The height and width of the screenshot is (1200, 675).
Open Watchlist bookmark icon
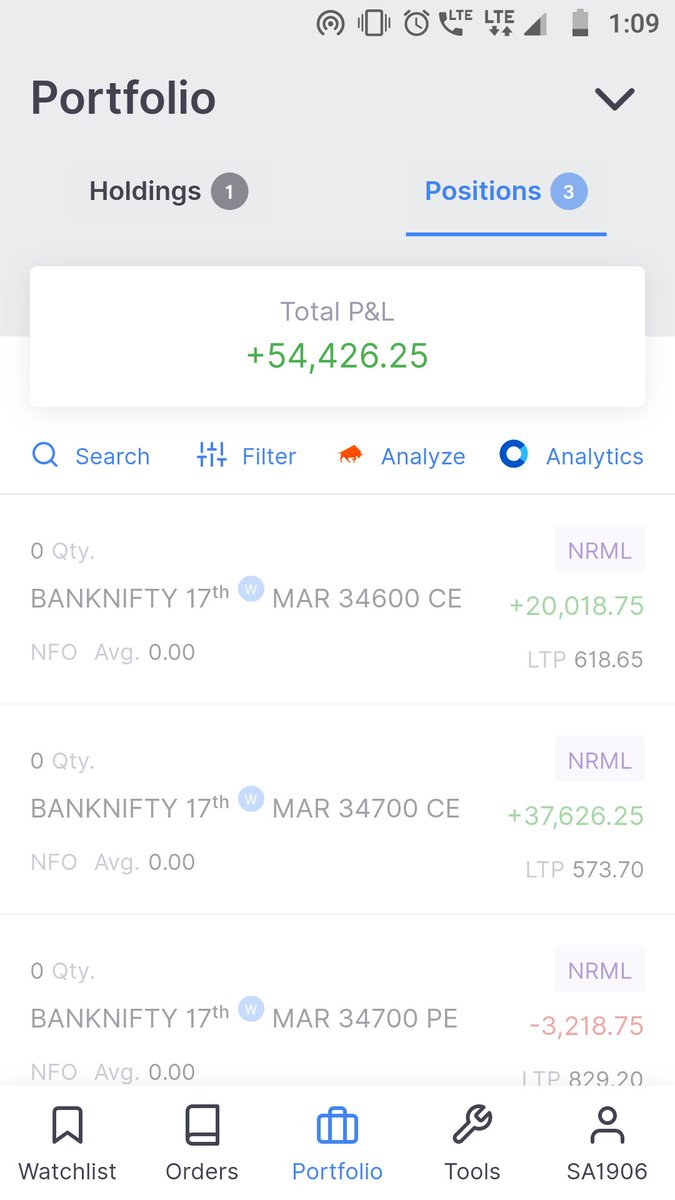tap(67, 1126)
